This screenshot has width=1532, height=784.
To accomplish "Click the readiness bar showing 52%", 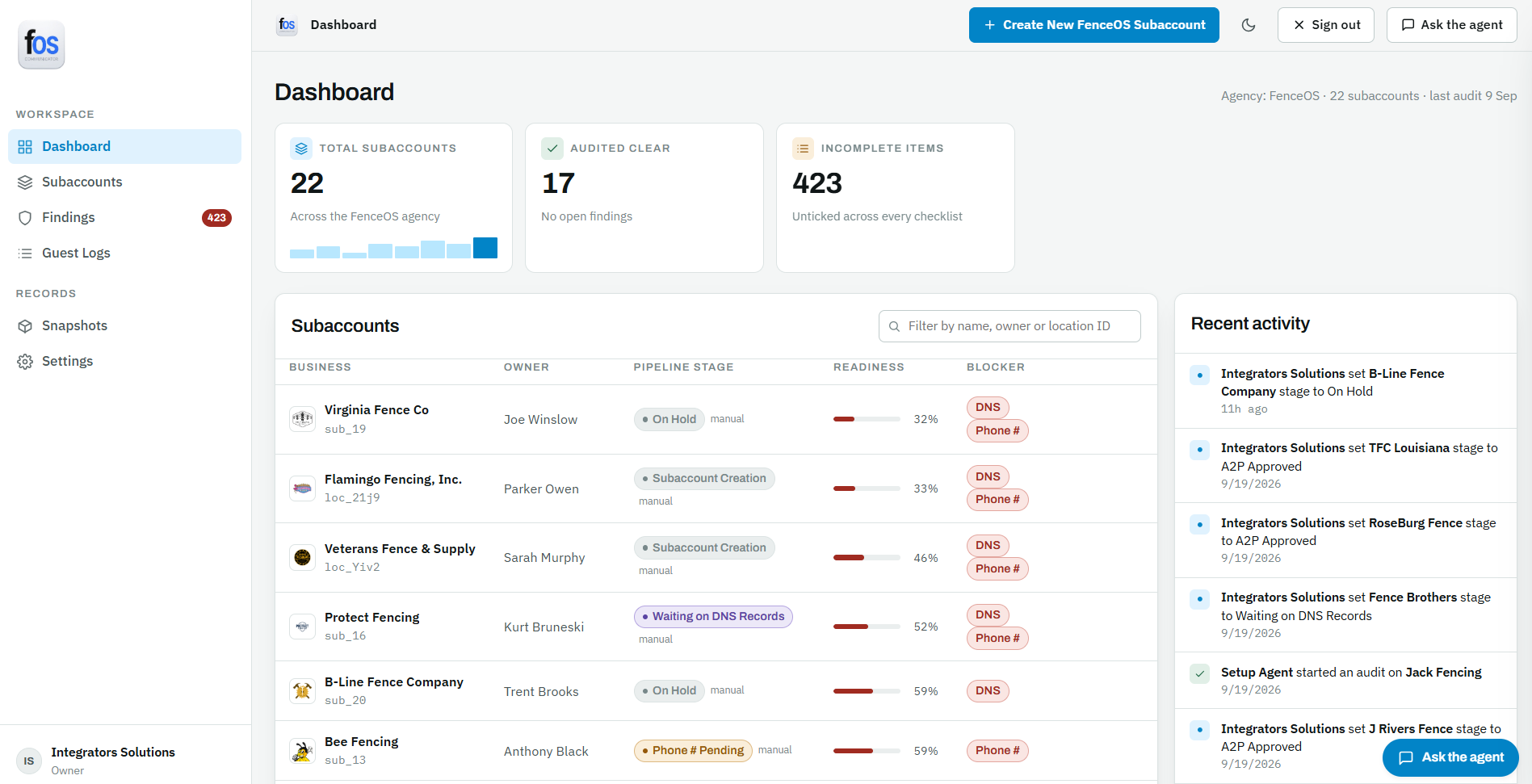I will pyautogui.click(x=867, y=627).
